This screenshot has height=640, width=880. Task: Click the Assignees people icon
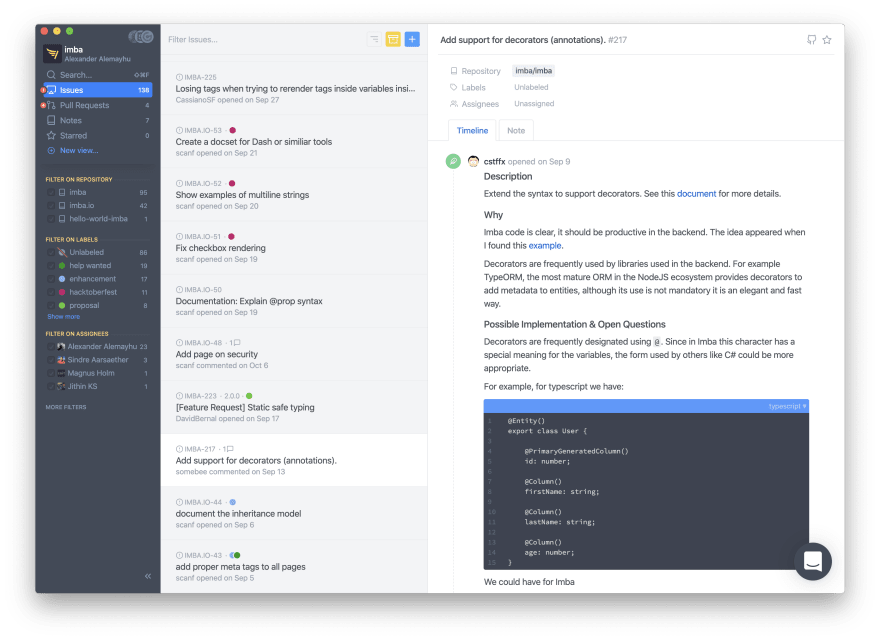coord(453,103)
